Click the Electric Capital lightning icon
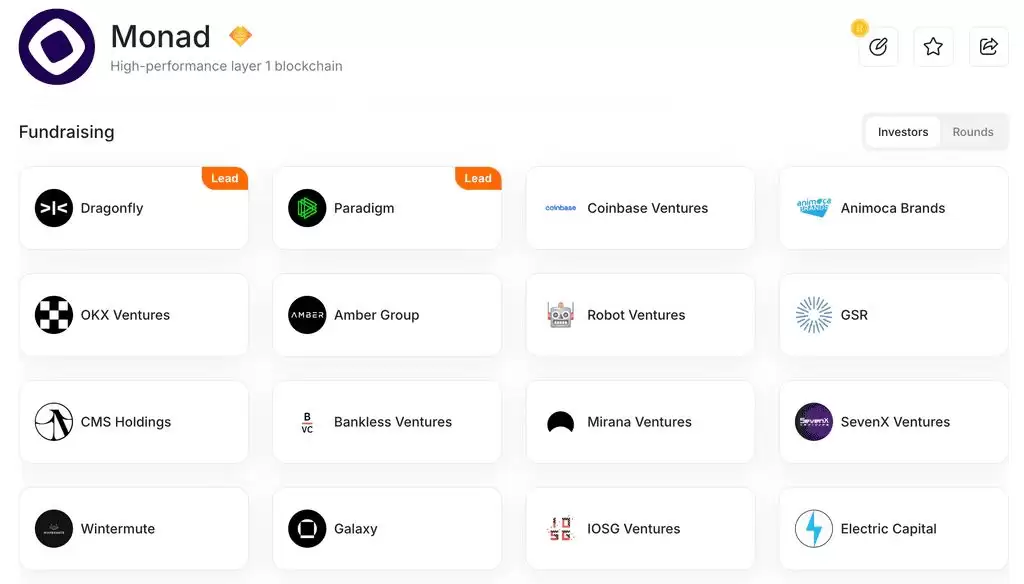 [x=814, y=529]
